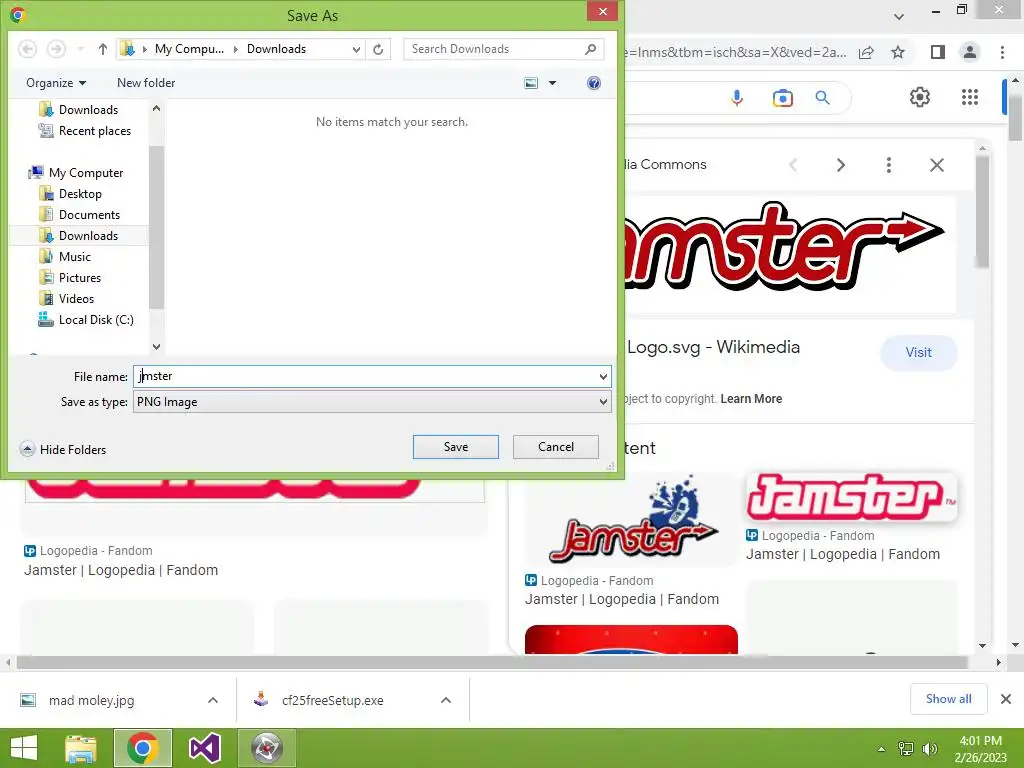Select Music folder in tree
The width and height of the screenshot is (1024, 768).
click(x=65, y=257)
